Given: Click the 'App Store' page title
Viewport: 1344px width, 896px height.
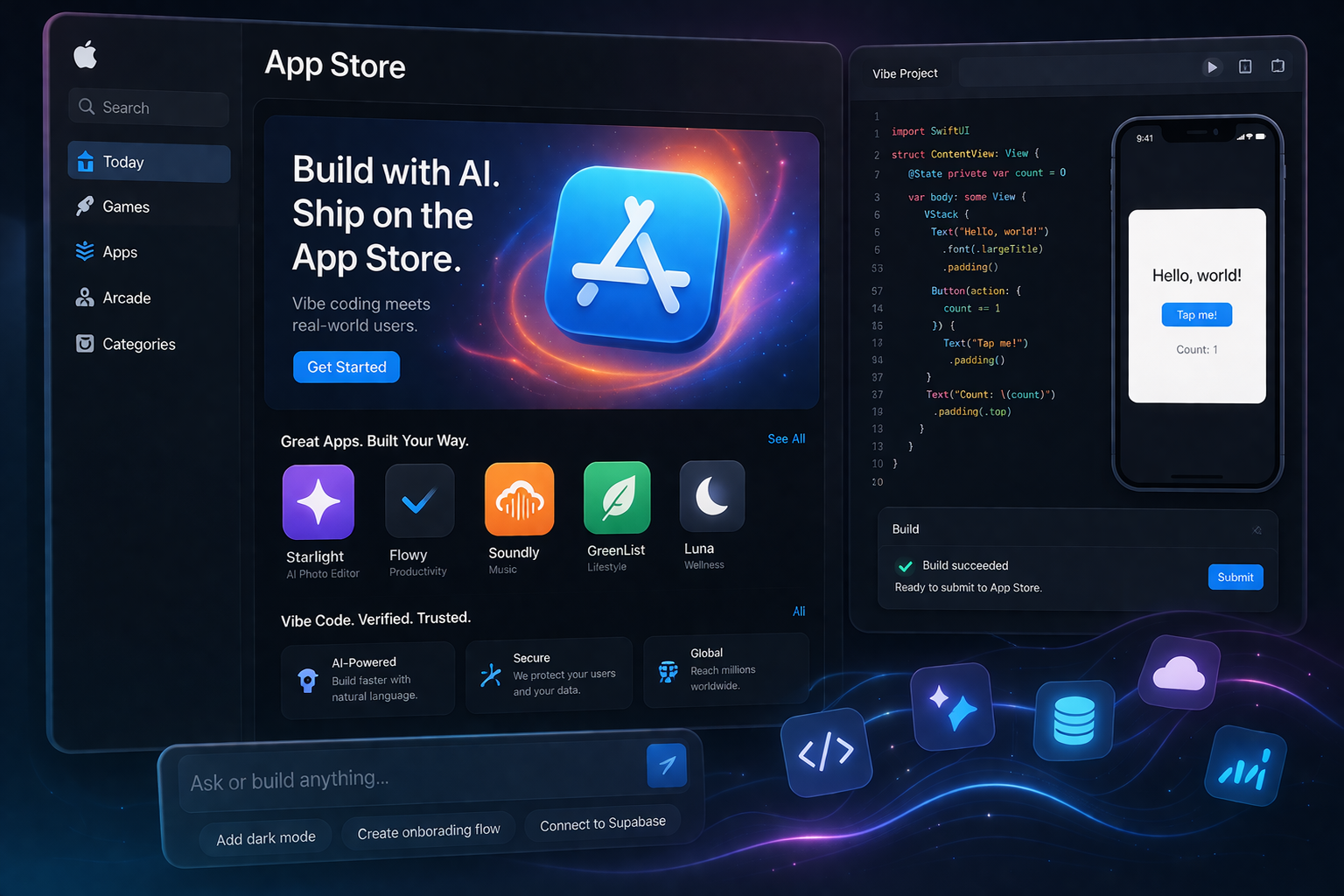Looking at the screenshot, I should 335,65.
